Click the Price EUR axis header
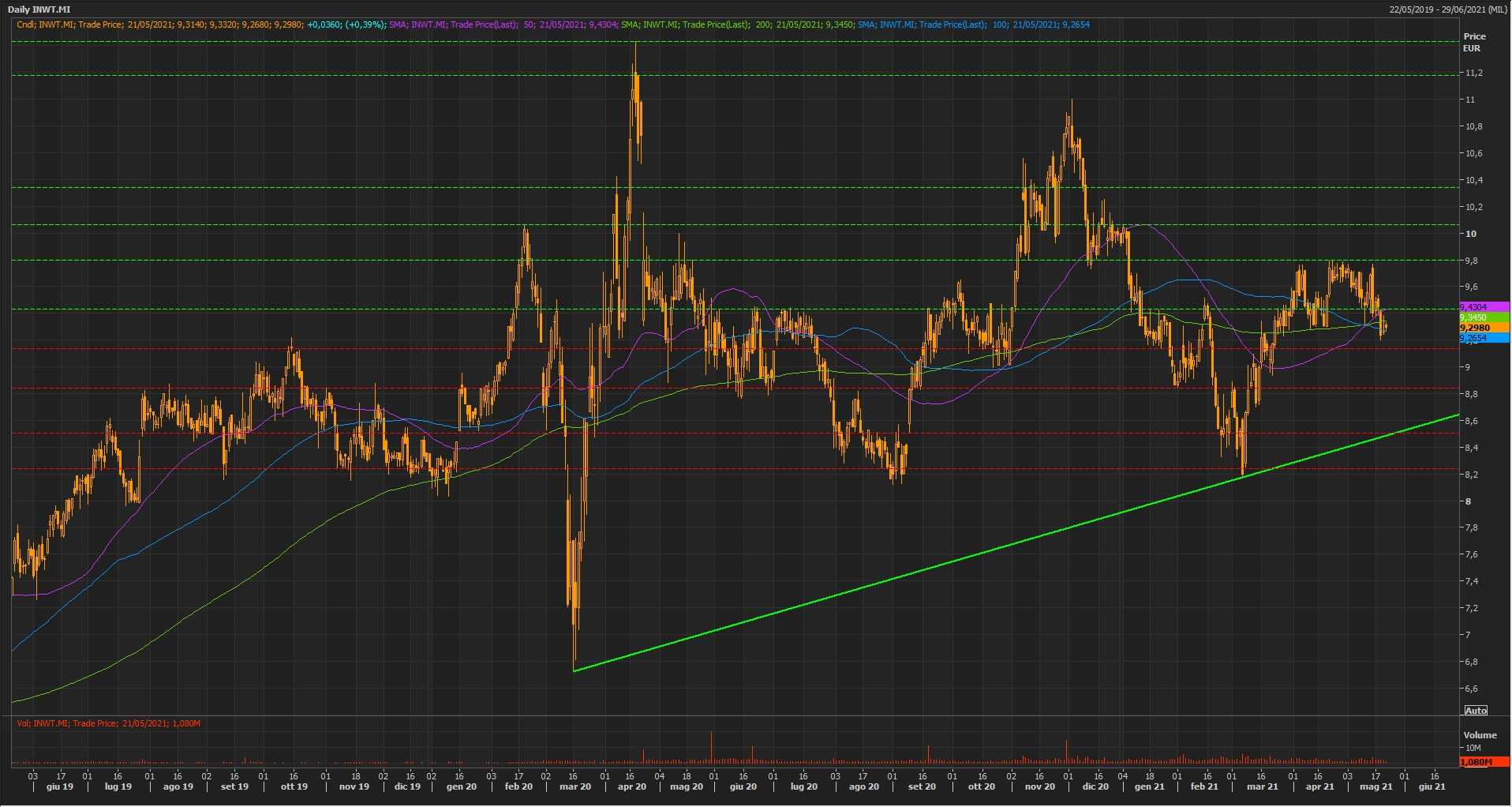Screen dimensions: 1512x807 coord(1473,42)
